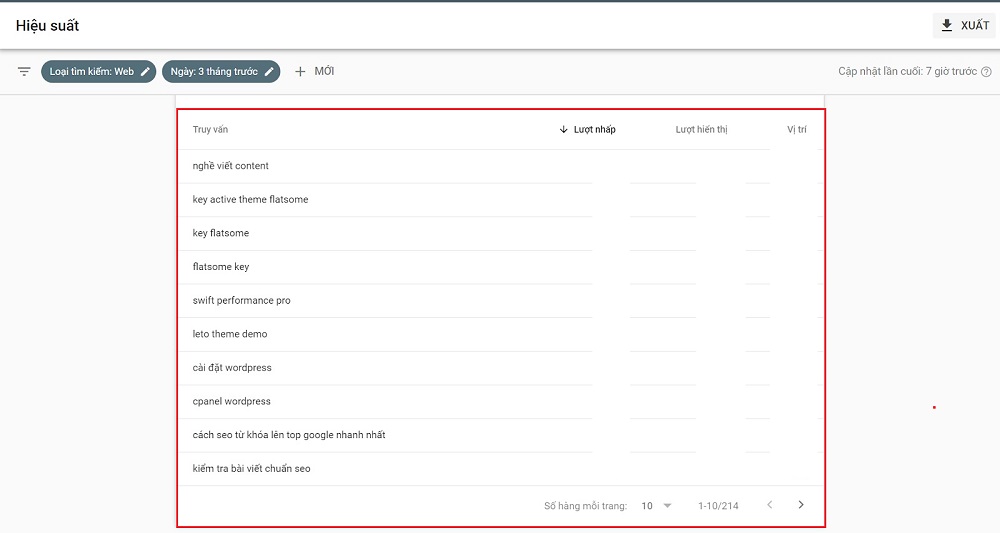Go to next page of results

(801, 505)
